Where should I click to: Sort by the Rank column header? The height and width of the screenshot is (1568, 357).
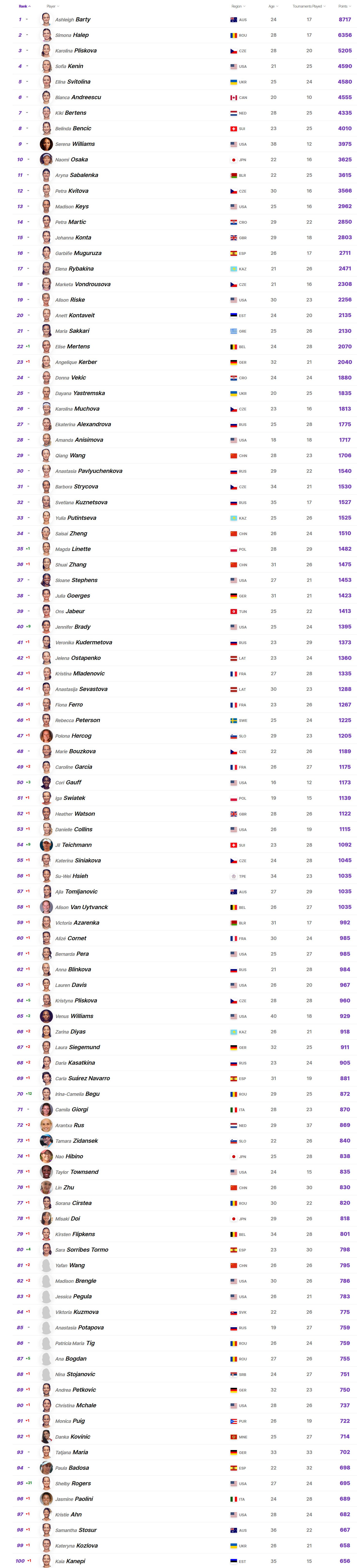point(24,6)
